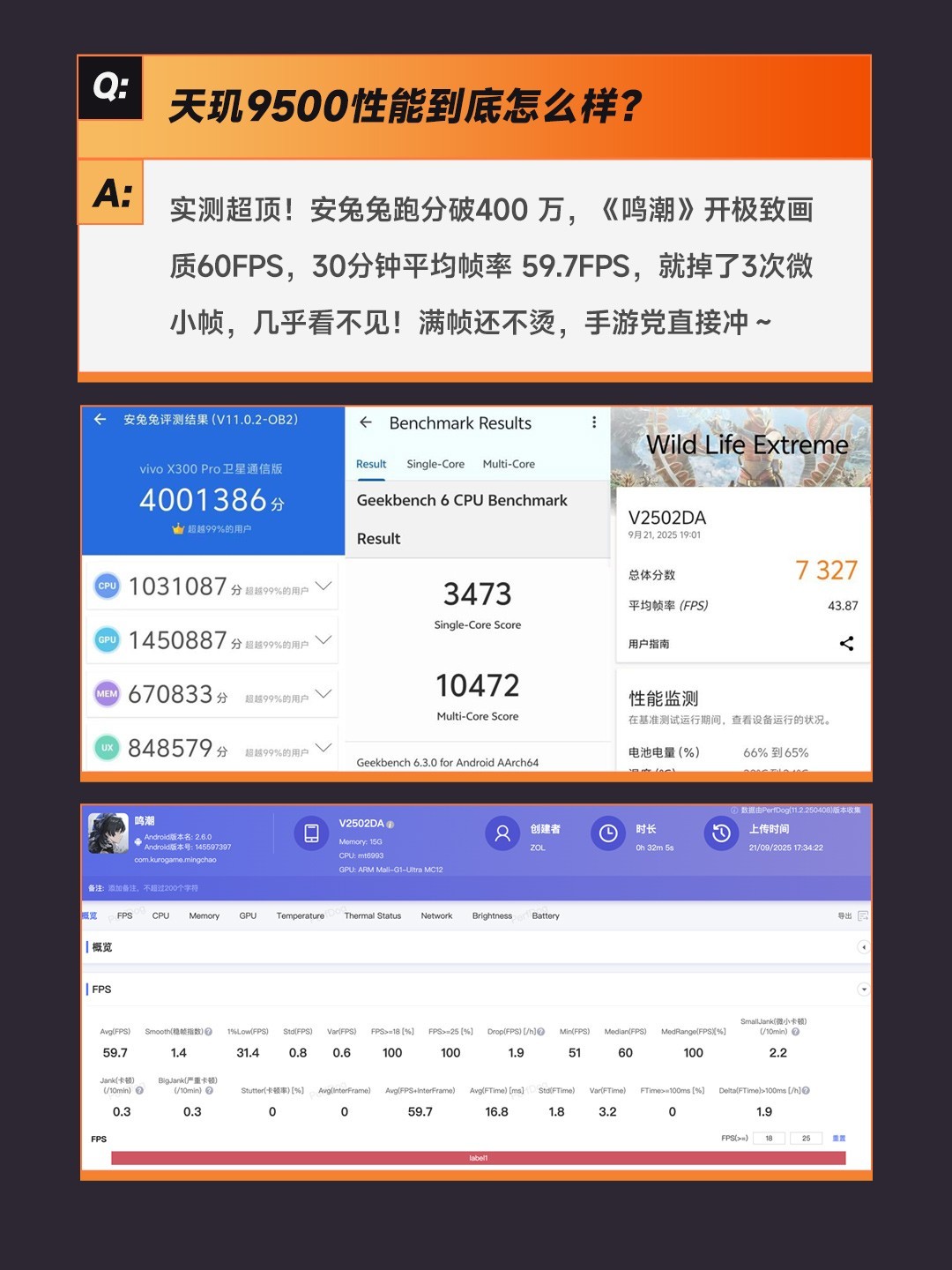This screenshot has height=1270, width=952.
Task: Select the Multi-Core tab
Action: coord(509,464)
